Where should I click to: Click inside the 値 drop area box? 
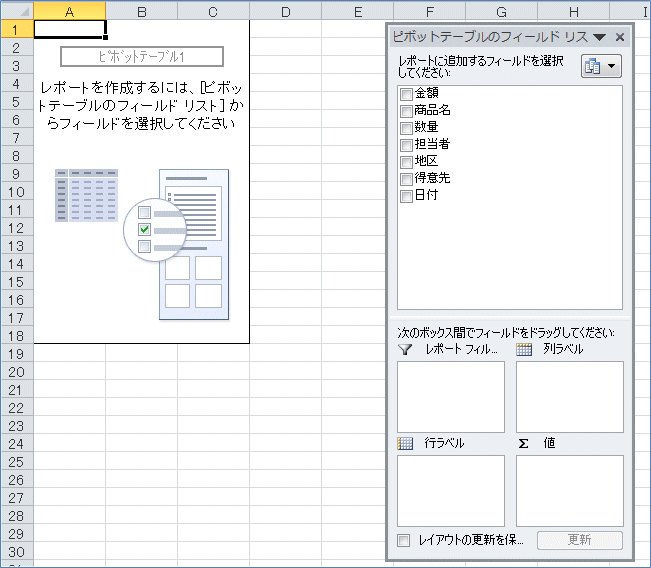(x=570, y=490)
